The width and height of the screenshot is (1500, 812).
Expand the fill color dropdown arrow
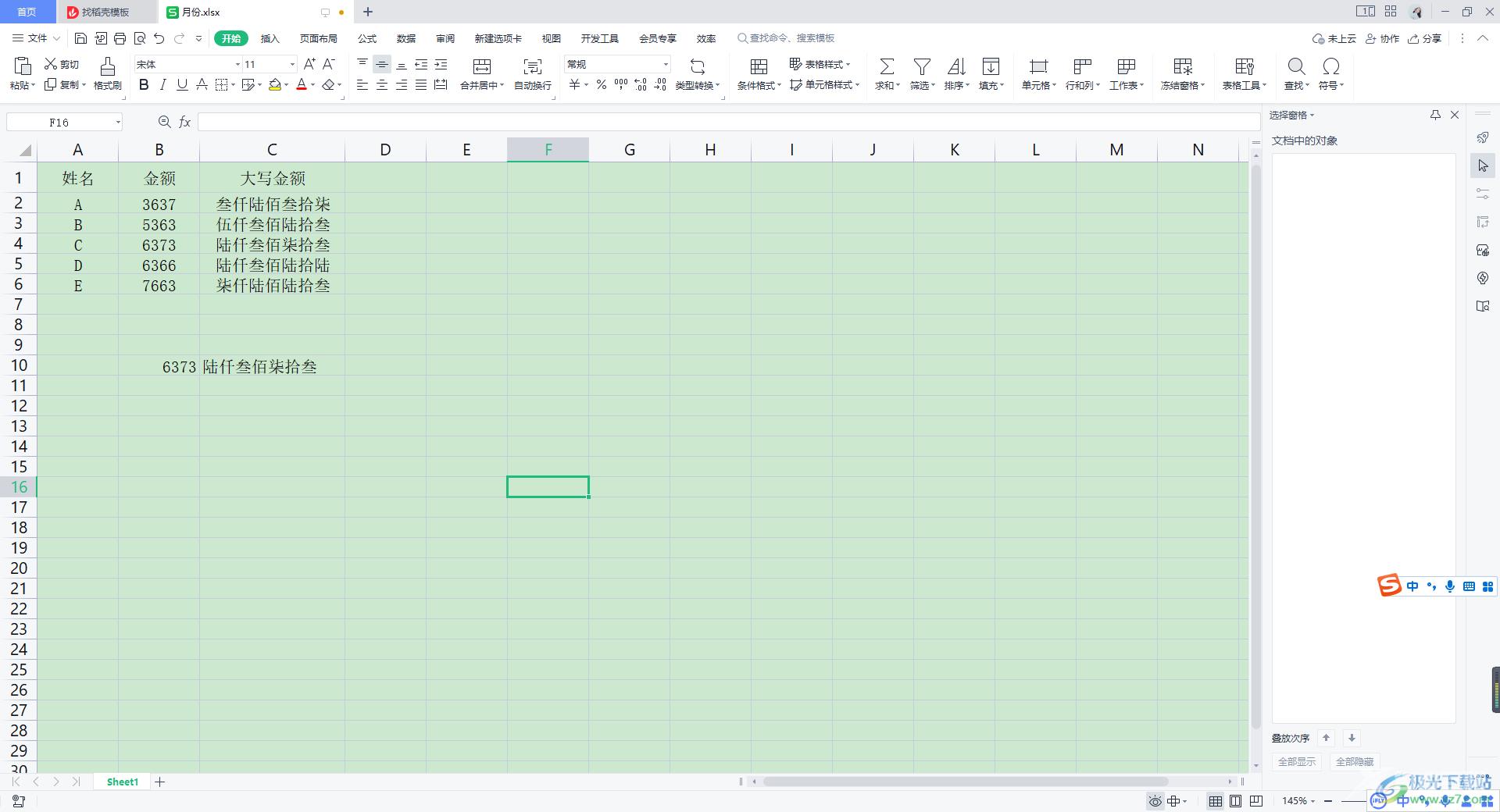(287, 85)
